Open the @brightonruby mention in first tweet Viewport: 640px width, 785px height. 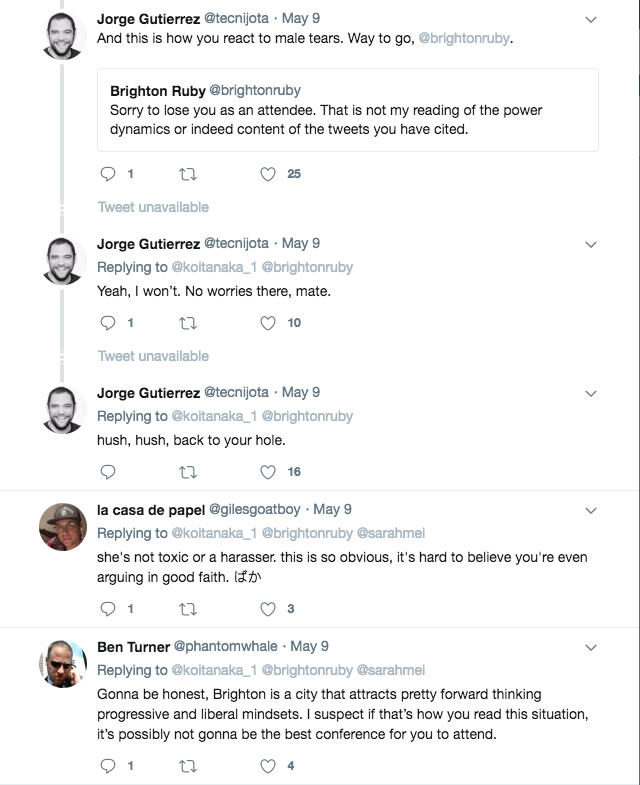point(464,39)
